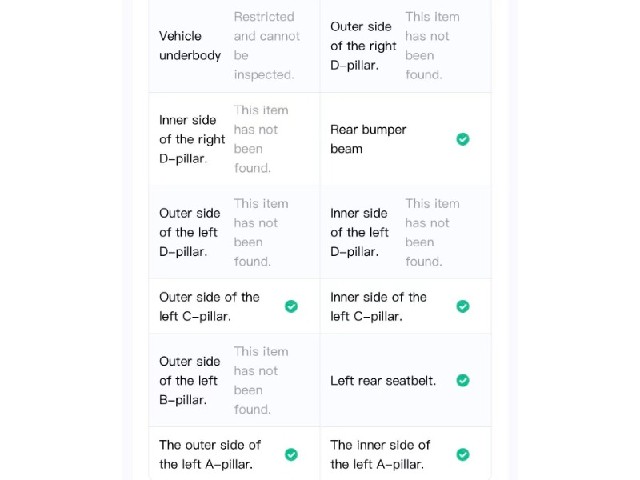640x480 pixels.
Task: Select Outer side of the left B-pillar label
Action: (x=190, y=380)
